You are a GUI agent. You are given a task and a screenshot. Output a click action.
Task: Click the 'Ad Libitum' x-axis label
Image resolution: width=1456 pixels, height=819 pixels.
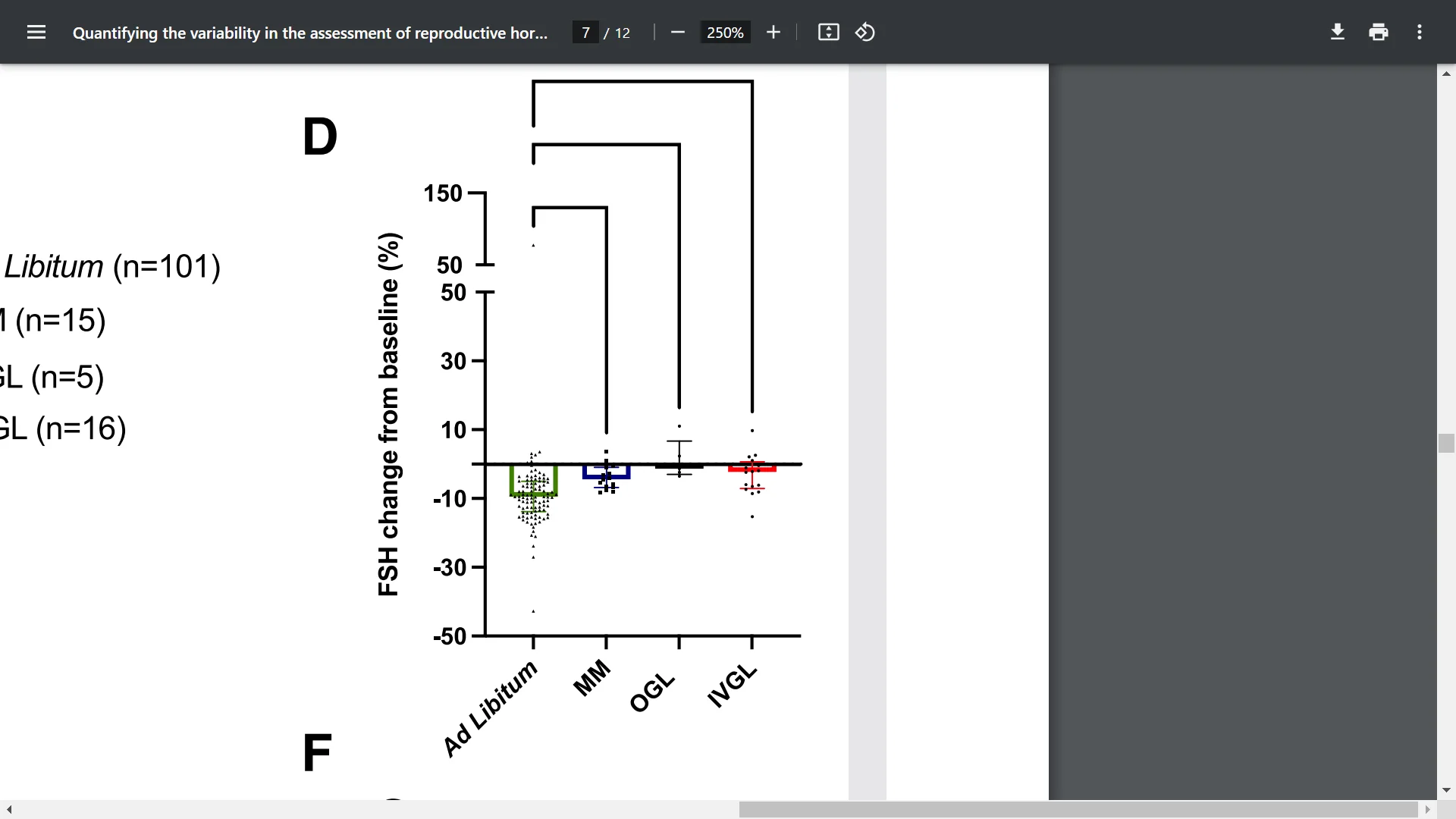(x=490, y=708)
